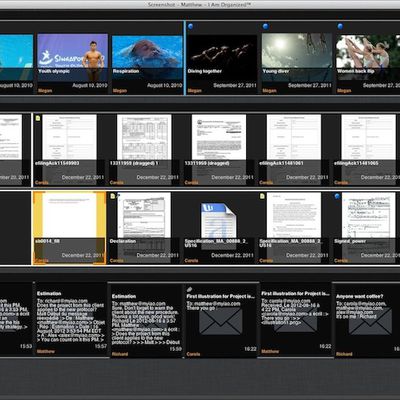Select the efilingAck11481061 document
This screenshot has height=400, width=400.
[x=294, y=150]
